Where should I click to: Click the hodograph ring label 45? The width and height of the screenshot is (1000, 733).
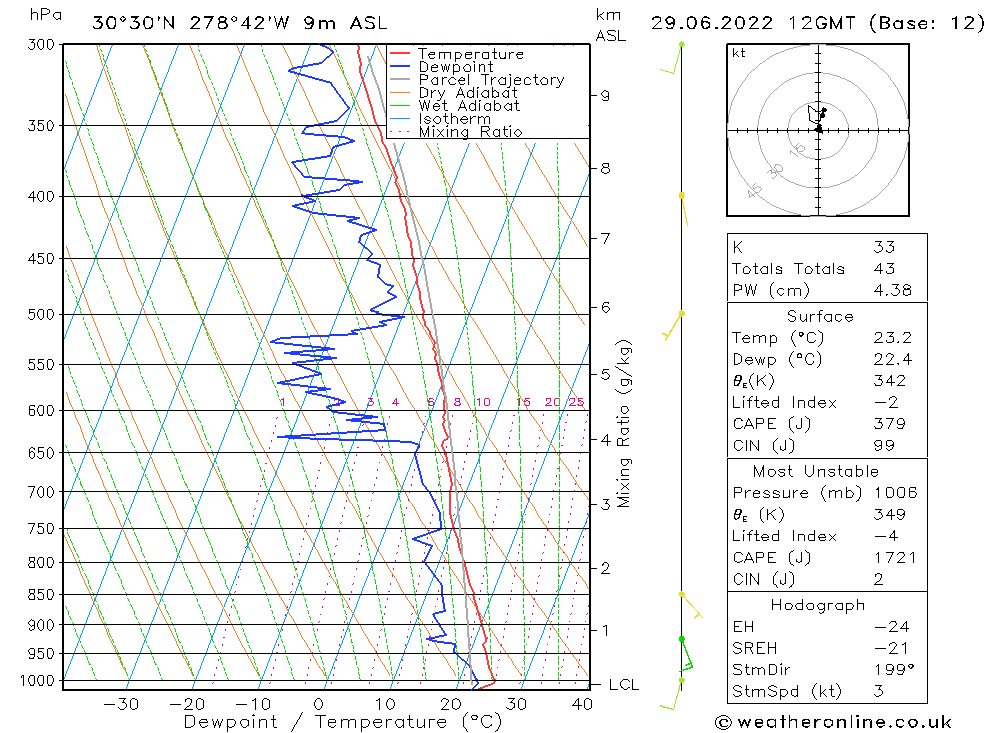754,190
